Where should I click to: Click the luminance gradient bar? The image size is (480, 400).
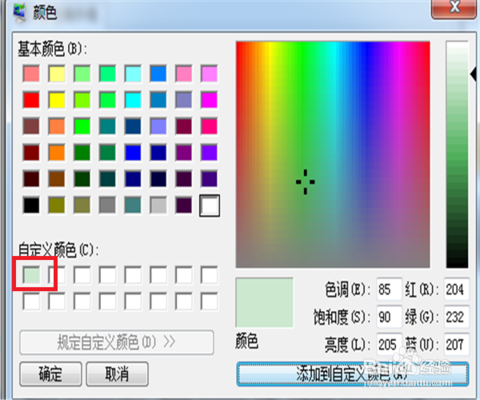[457, 154]
